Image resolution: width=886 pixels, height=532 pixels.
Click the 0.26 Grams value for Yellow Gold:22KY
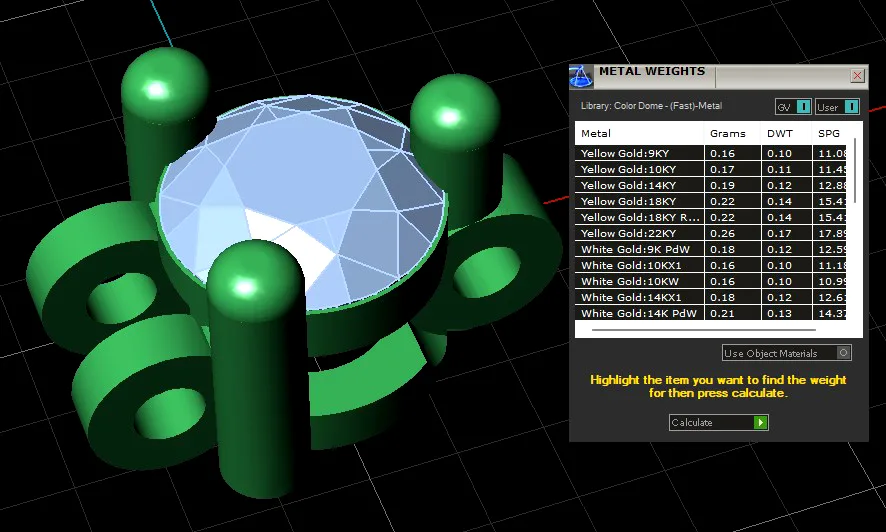point(722,233)
